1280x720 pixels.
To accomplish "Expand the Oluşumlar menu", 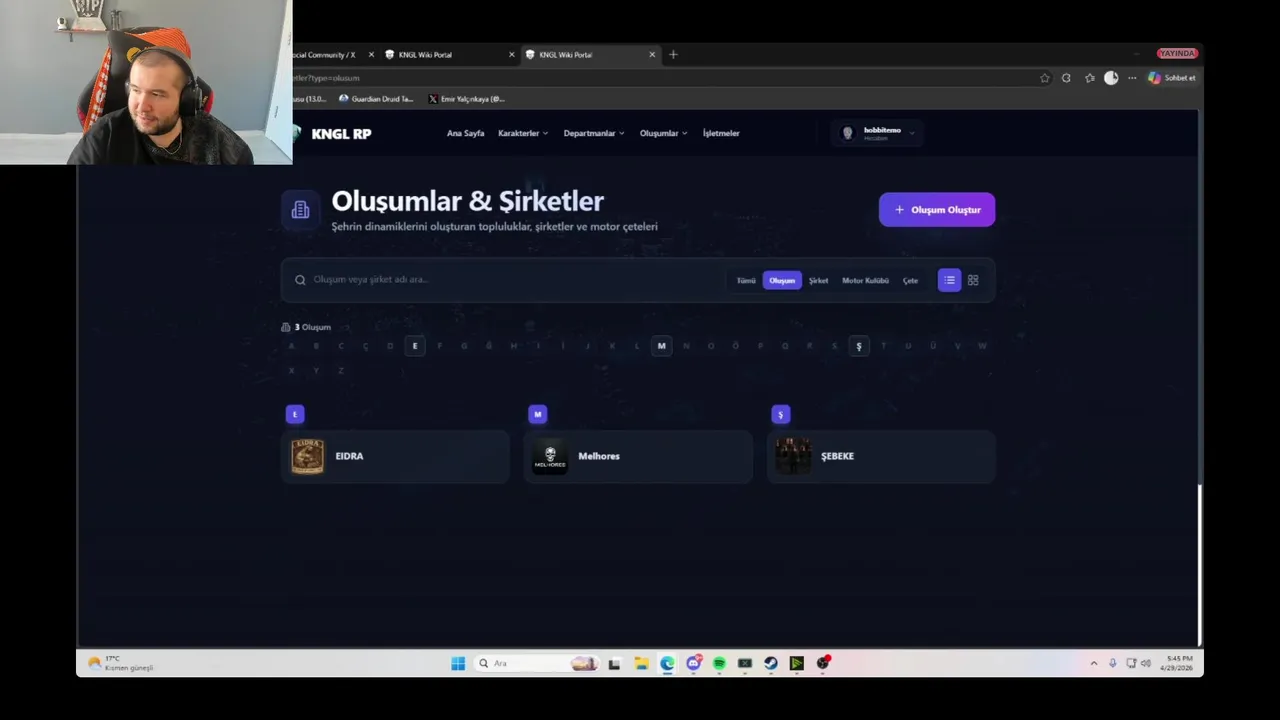I will [x=664, y=133].
